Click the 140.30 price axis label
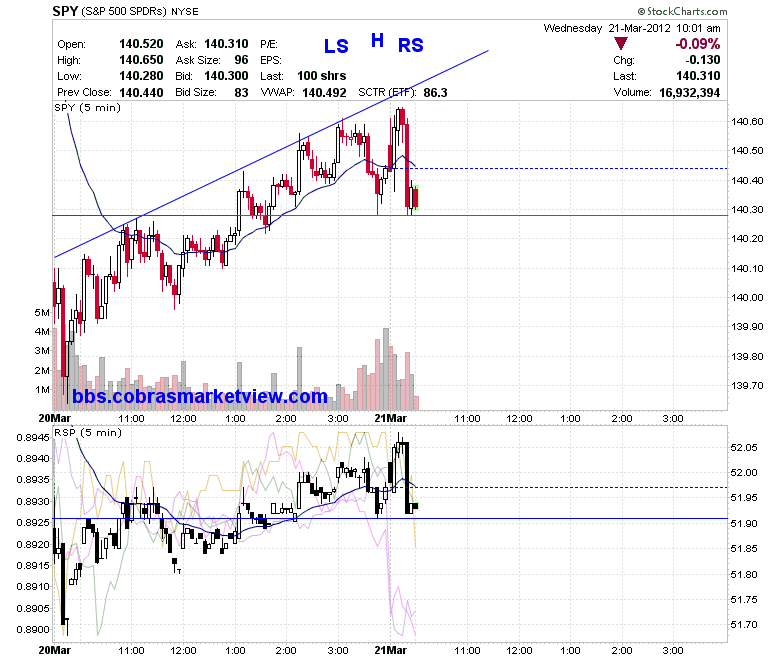This screenshot has height=659, width=780. point(747,209)
